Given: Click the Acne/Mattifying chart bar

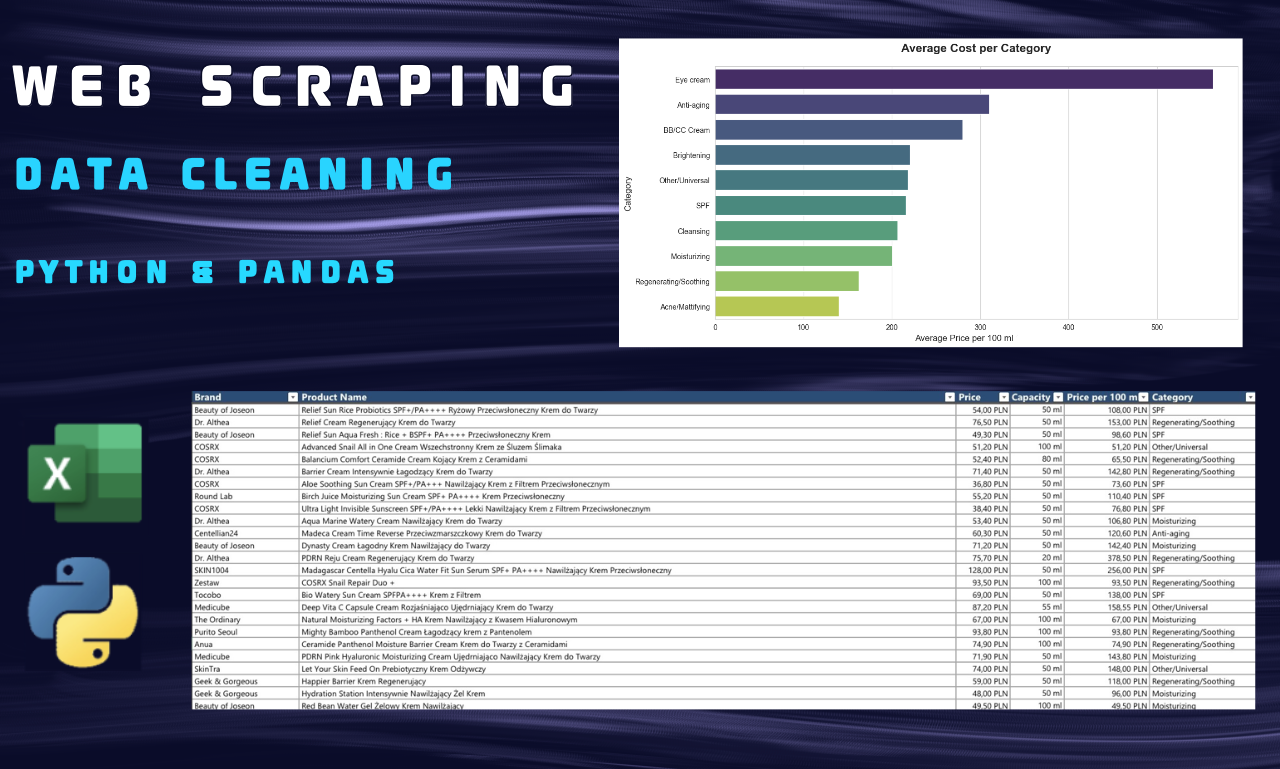Looking at the screenshot, I should 777,307.
